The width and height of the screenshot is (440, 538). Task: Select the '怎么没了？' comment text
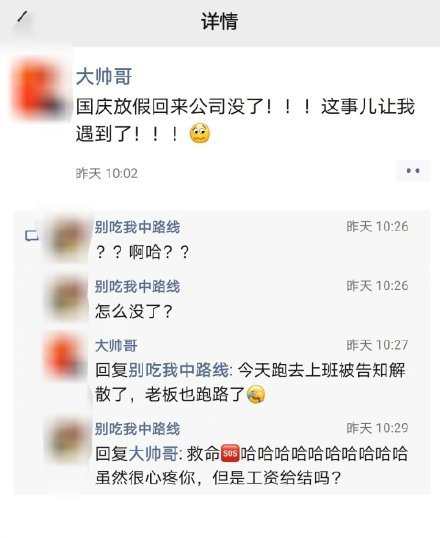click(x=134, y=312)
